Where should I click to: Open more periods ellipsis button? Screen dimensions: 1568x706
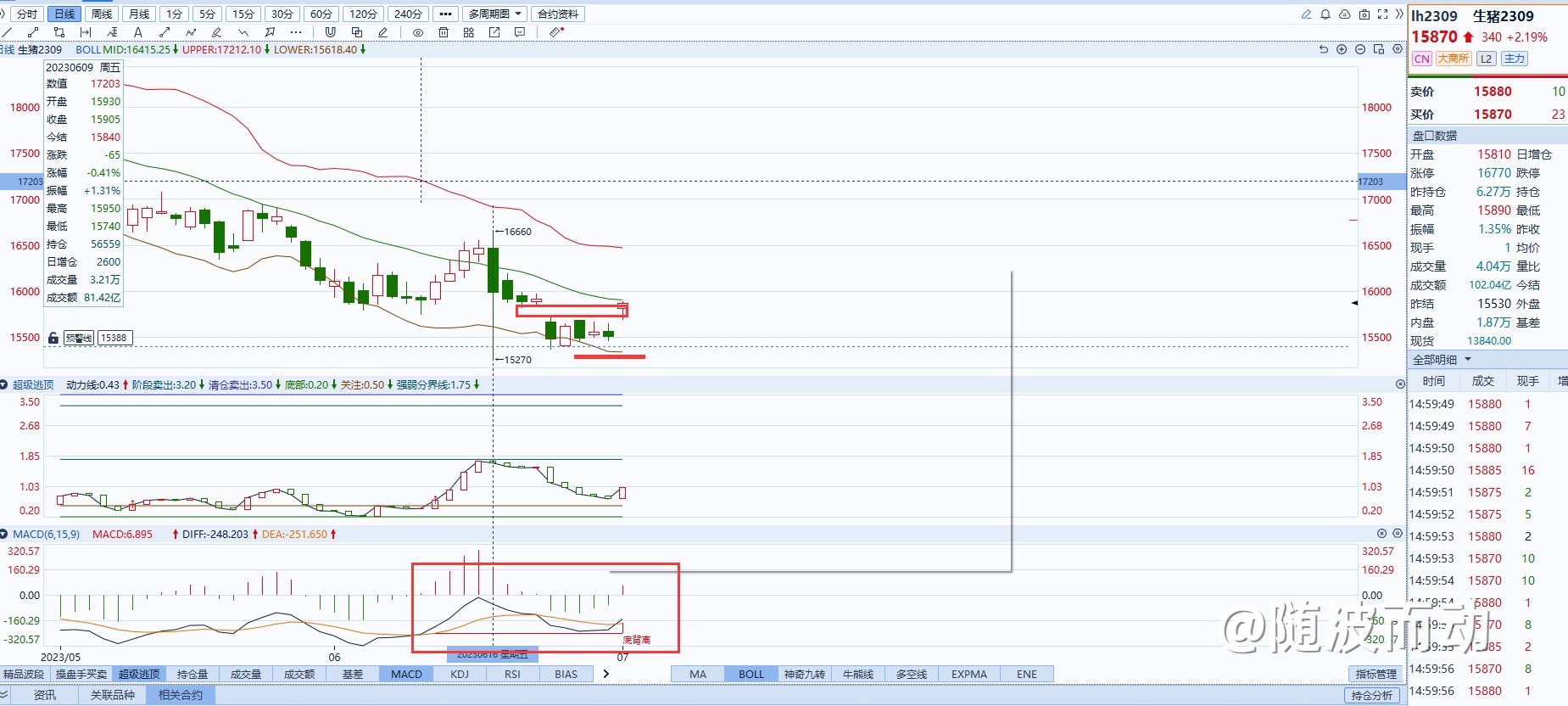[445, 14]
